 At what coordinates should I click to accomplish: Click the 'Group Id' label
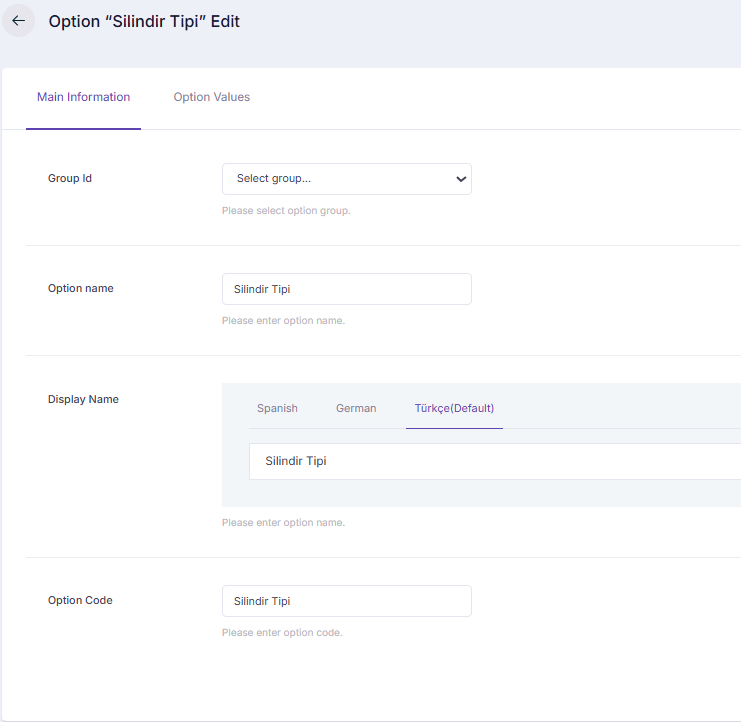point(70,178)
